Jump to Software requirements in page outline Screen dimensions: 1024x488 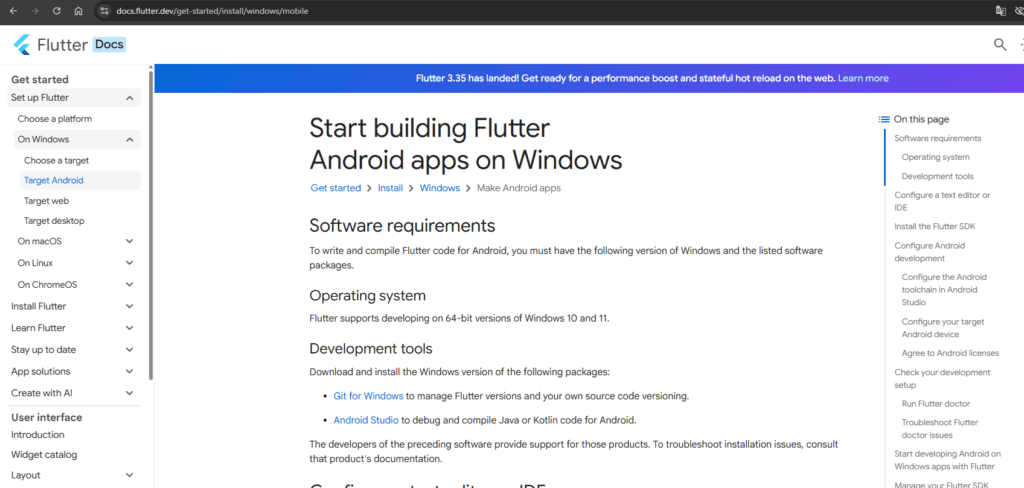pos(938,138)
